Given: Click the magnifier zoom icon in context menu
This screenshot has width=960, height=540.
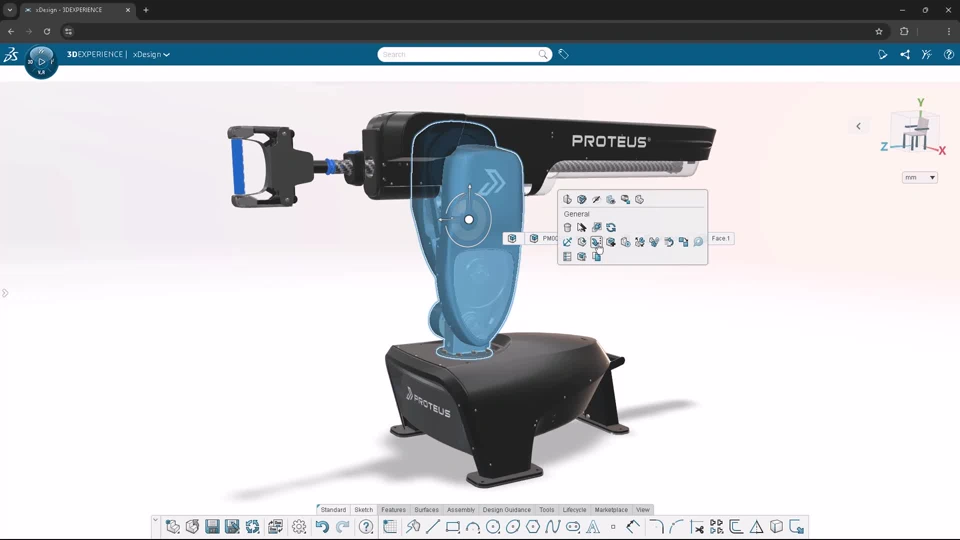Looking at the screenshot, I should click(698, 242).
